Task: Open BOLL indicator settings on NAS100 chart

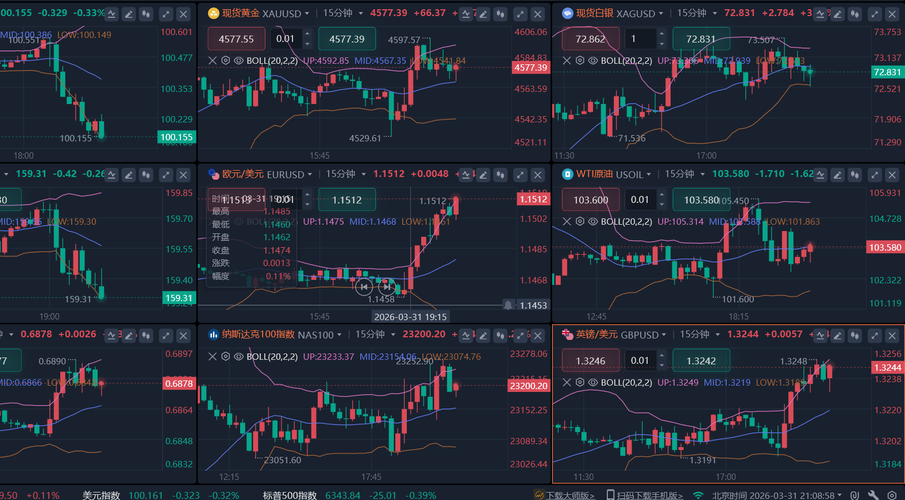Action: (x=224, y=356)
